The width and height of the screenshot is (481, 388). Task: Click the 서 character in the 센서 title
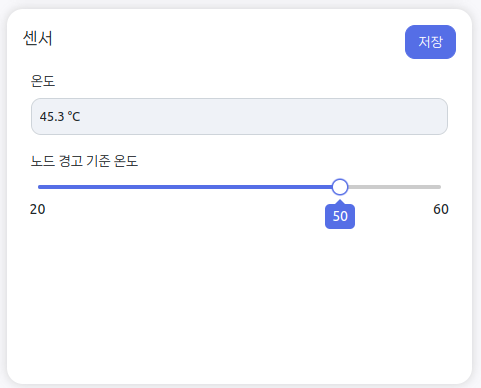(45, 38)
